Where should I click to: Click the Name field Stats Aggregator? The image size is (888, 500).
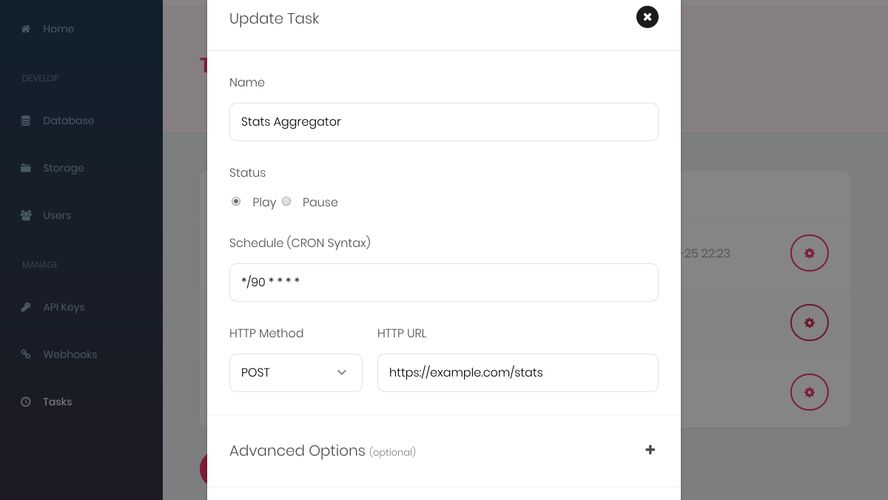444,122
